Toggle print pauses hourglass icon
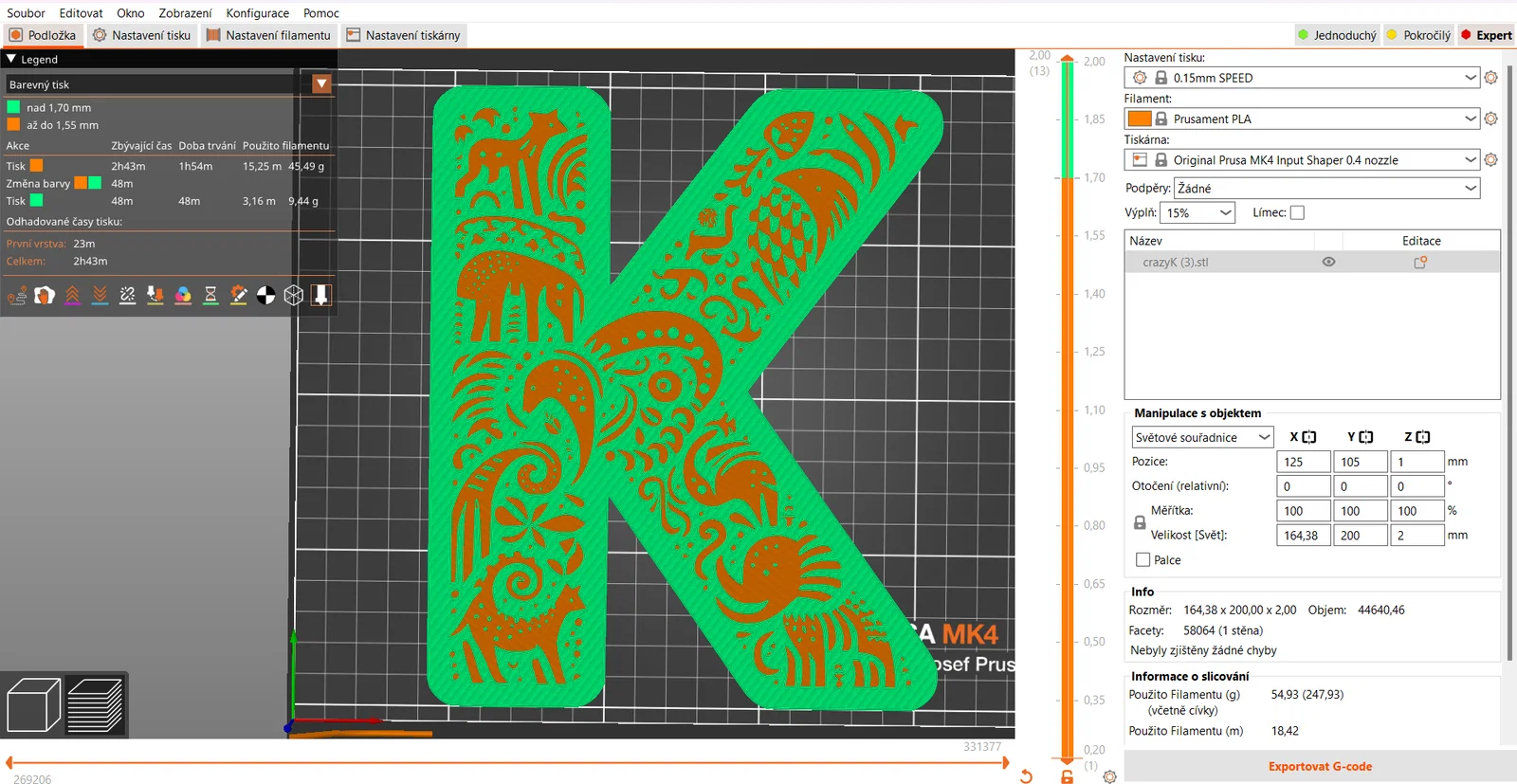The image size is (1517, 784). click(x=210, y=296)
